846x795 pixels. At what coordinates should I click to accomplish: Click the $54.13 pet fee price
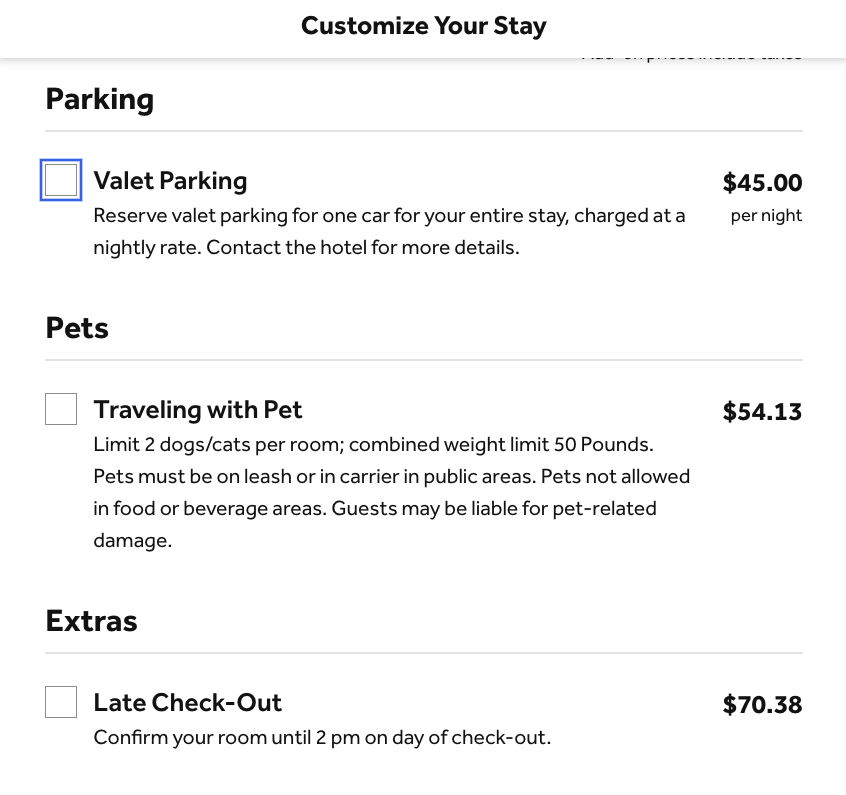pos(762,411)
